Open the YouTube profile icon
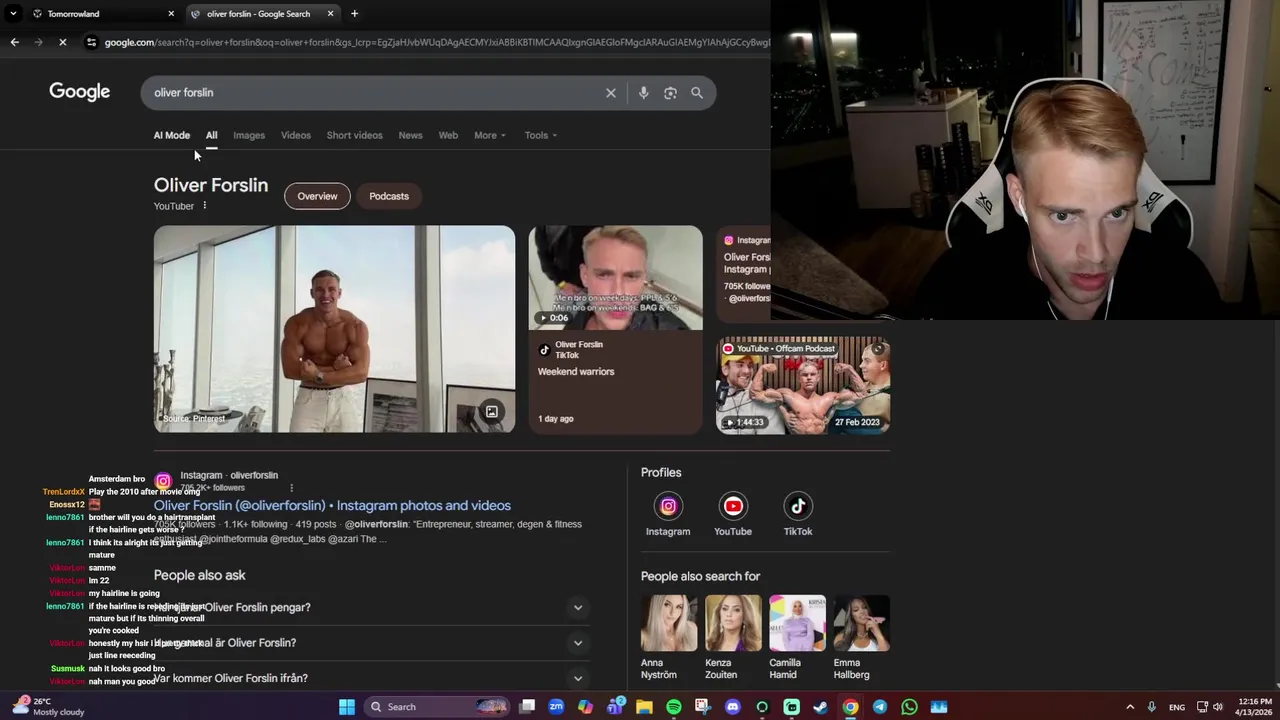Viewport: 1280px width, 720px height. click(733, 506)
